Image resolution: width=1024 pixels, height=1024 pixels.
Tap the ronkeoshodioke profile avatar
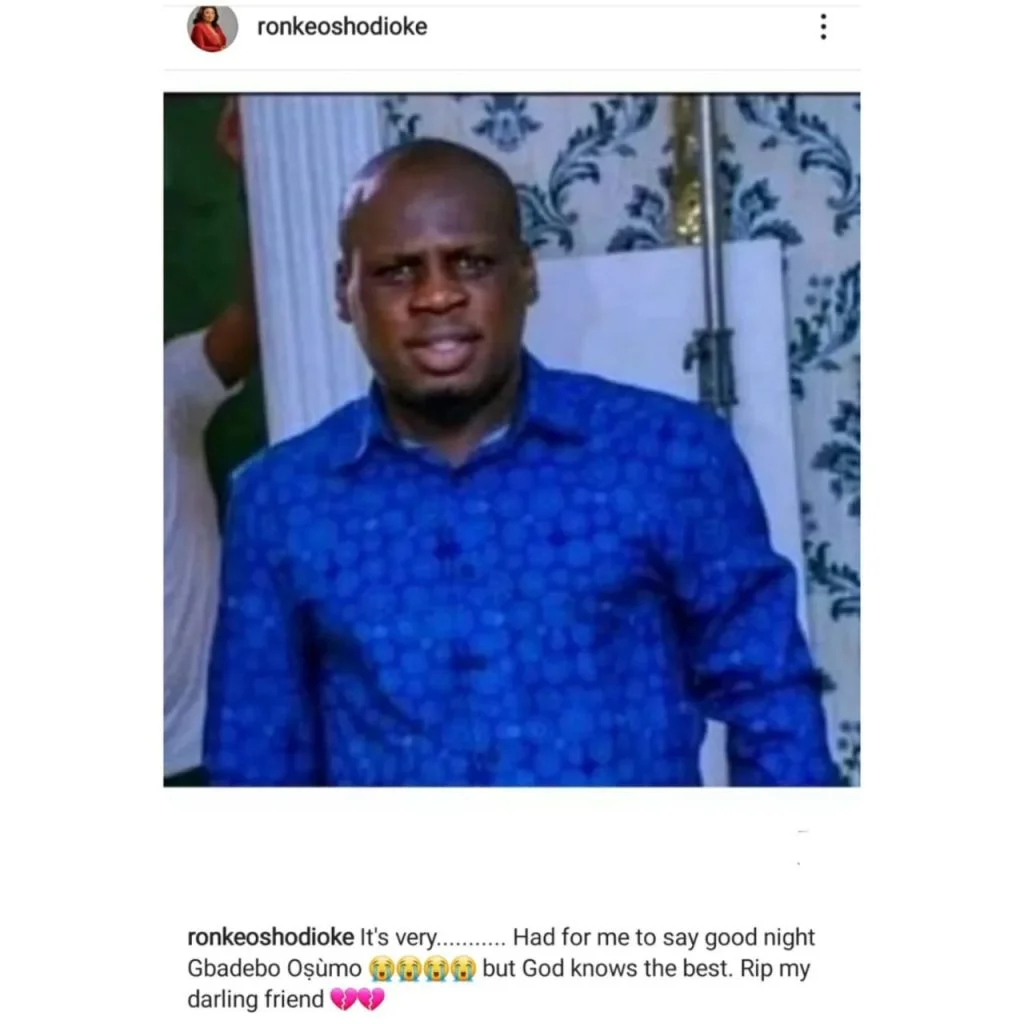pos(212,27)
